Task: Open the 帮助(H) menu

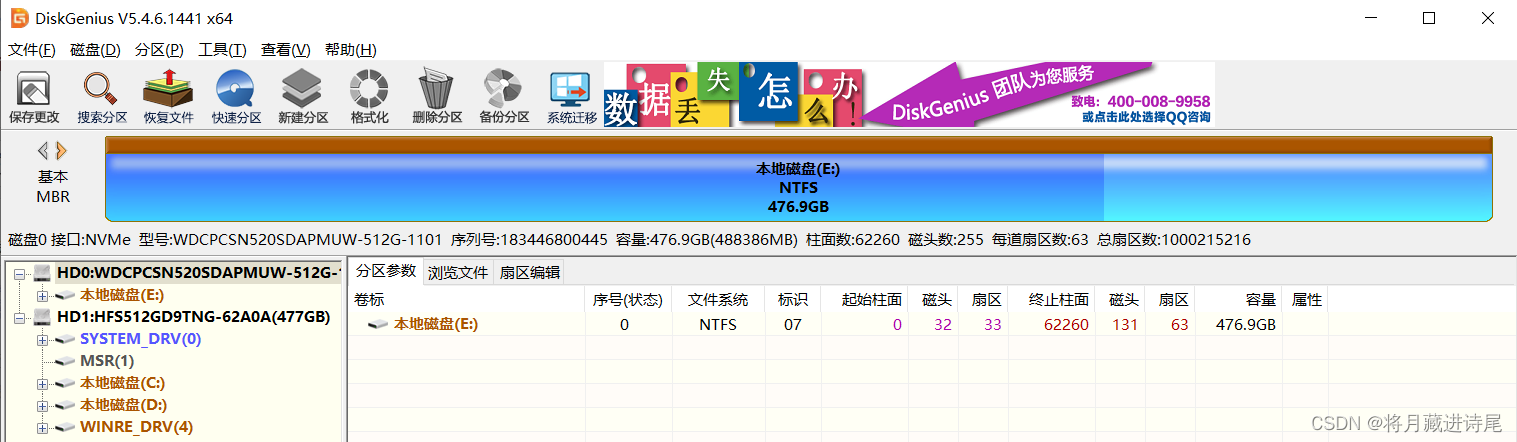Action: (x=351, y=50)
